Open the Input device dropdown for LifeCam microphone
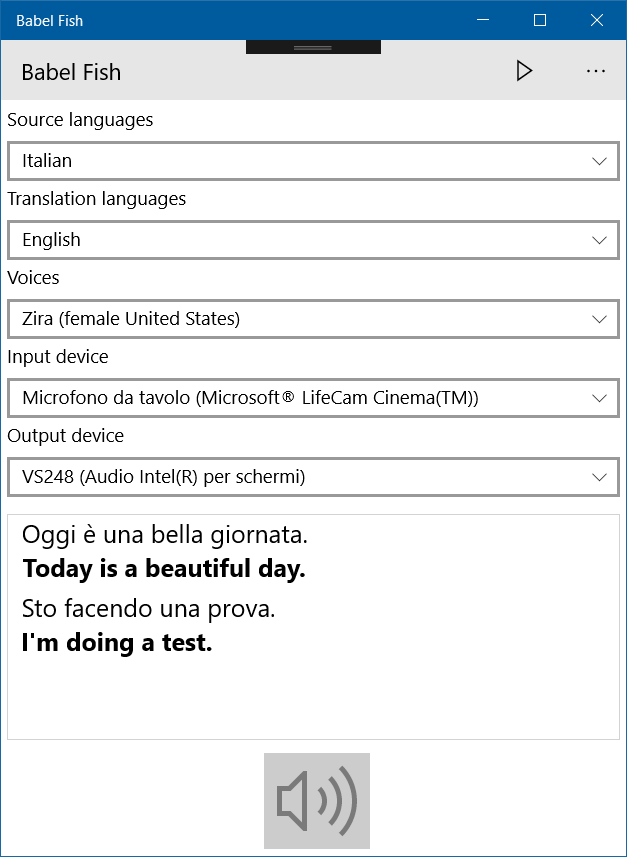The image size is (627, 857). 313,398
